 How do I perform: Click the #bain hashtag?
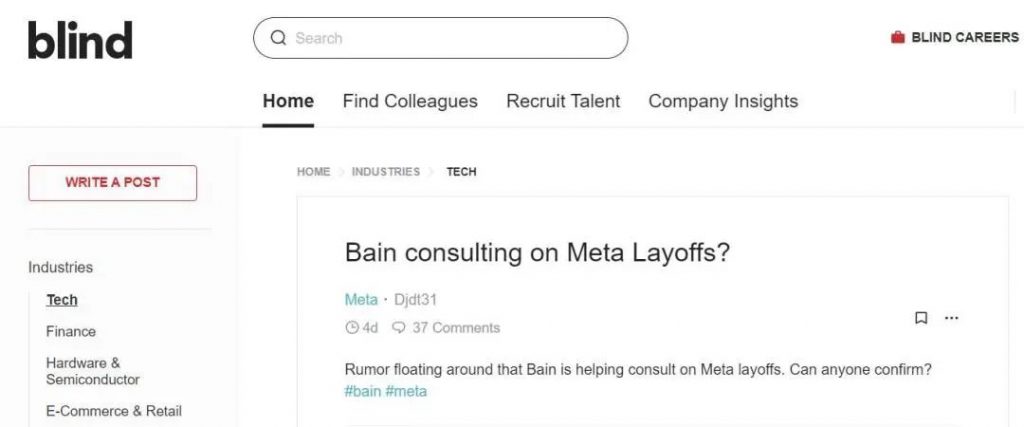[363, 391]
